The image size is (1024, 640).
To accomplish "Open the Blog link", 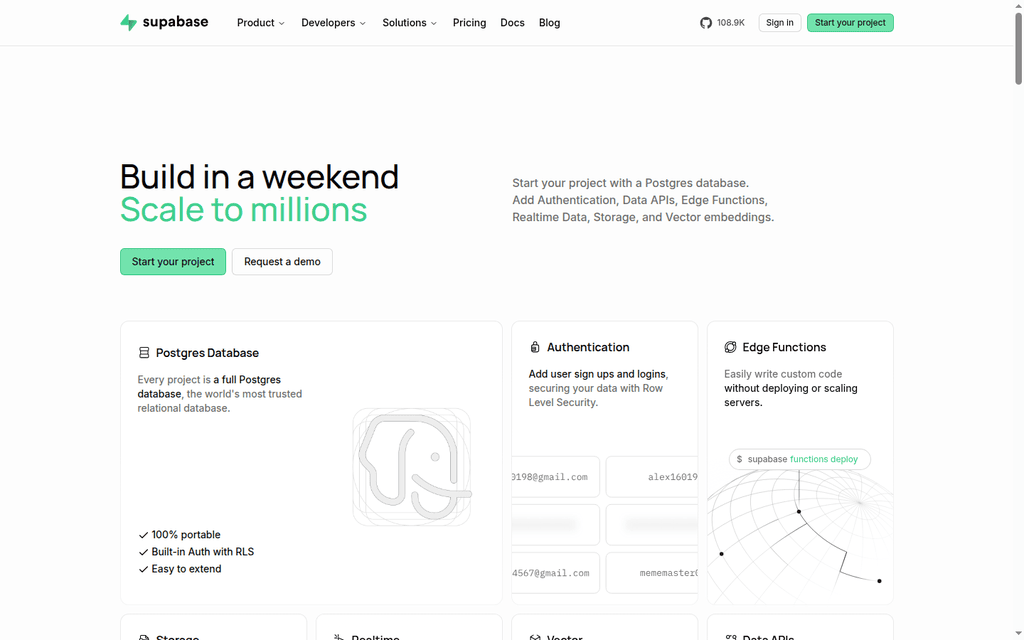I will (x=549, y=23).
